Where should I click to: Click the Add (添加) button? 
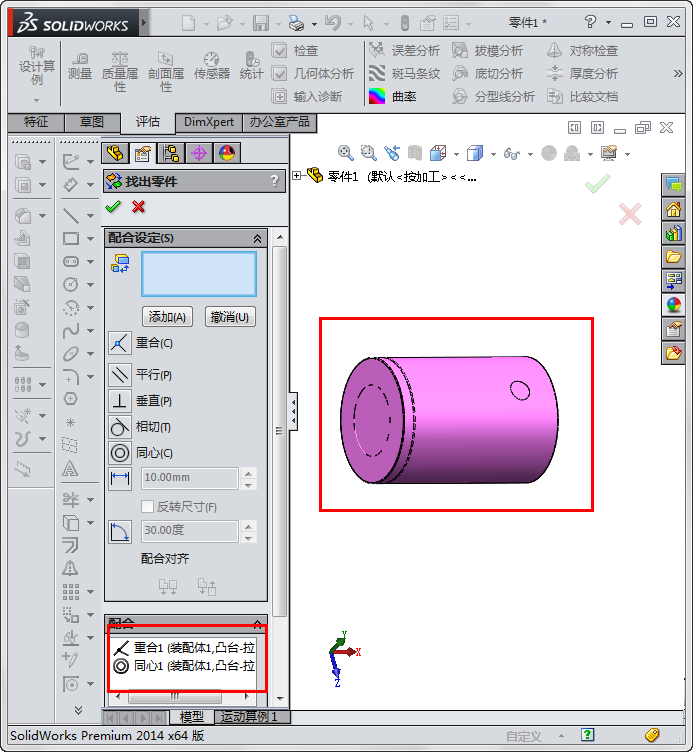[167, 317]
